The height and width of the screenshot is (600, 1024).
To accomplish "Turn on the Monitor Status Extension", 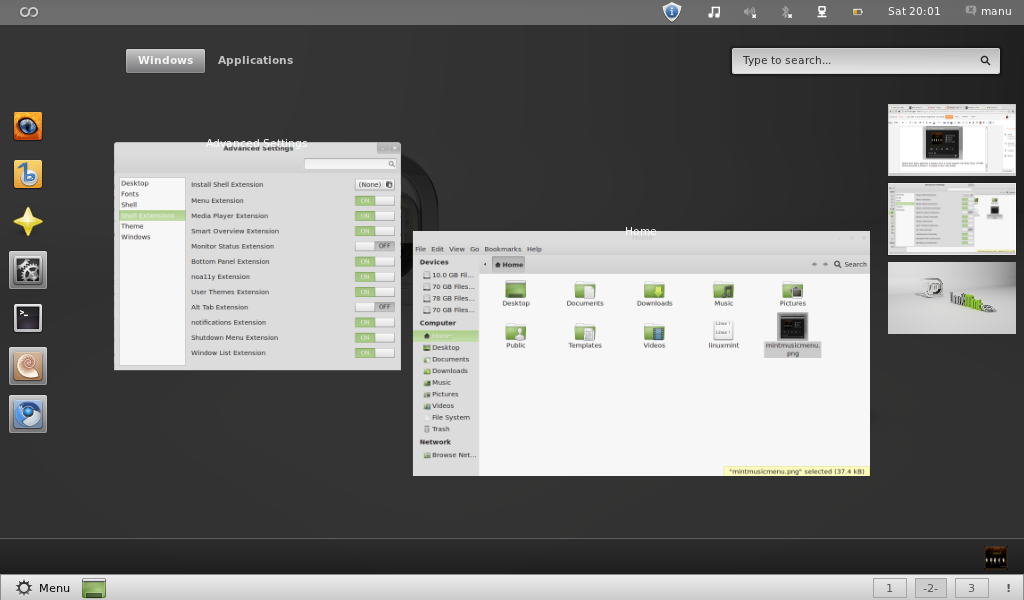I will [x=375, y=246].
